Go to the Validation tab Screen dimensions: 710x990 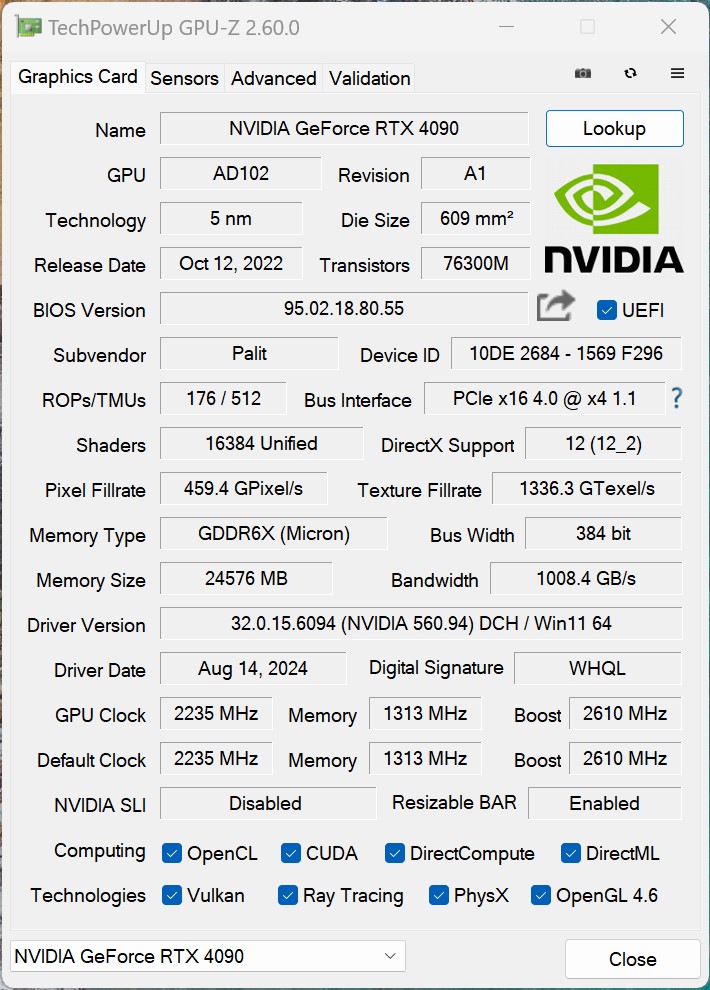click(x=369, y=78)
